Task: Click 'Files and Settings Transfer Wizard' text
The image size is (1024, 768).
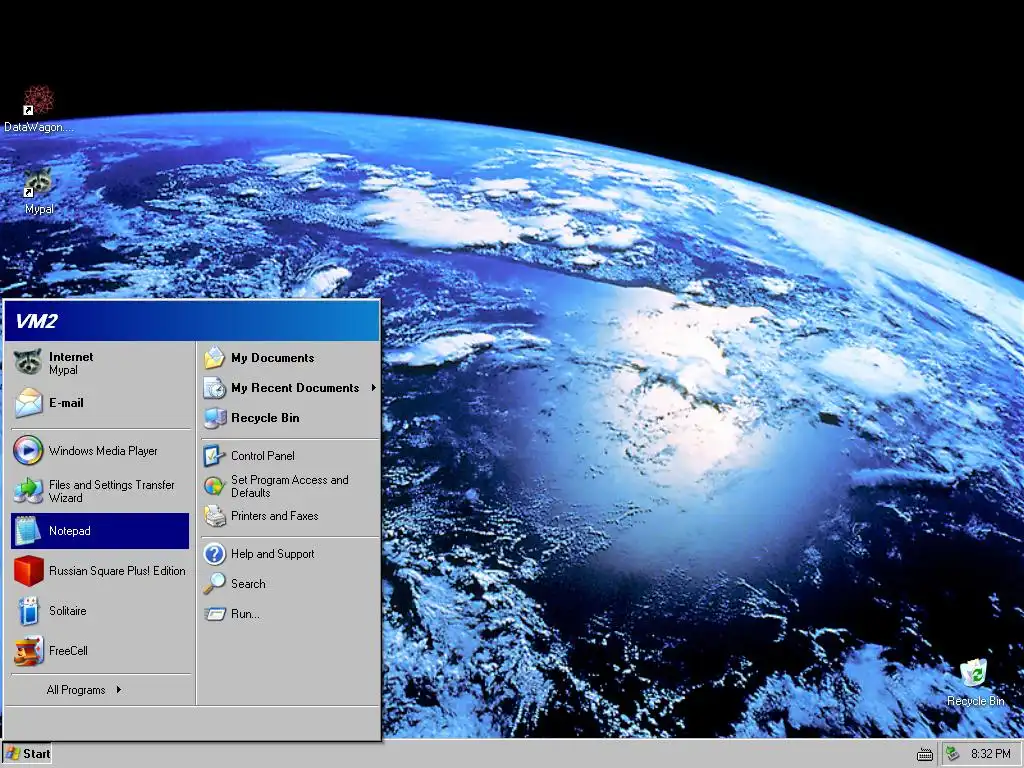Action: tap(112, 491)
